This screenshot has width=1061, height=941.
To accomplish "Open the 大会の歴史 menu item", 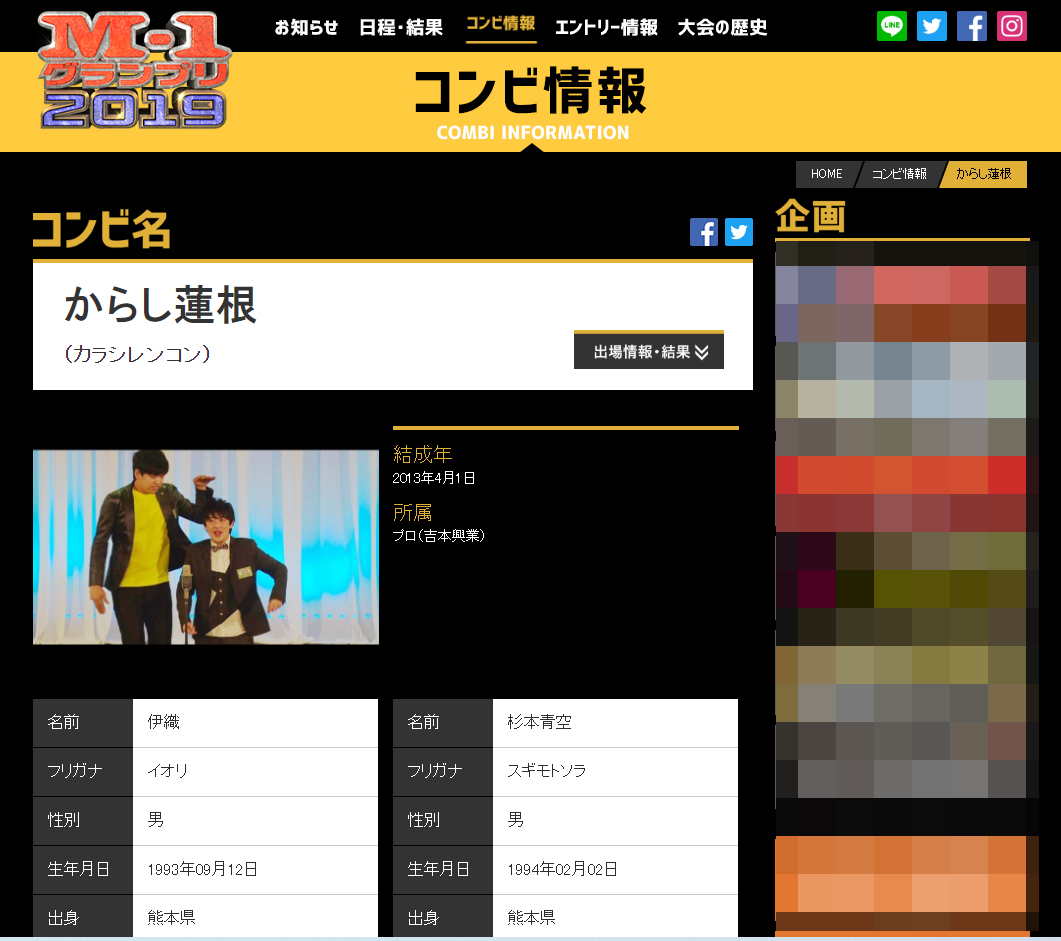I will point(722,27).
